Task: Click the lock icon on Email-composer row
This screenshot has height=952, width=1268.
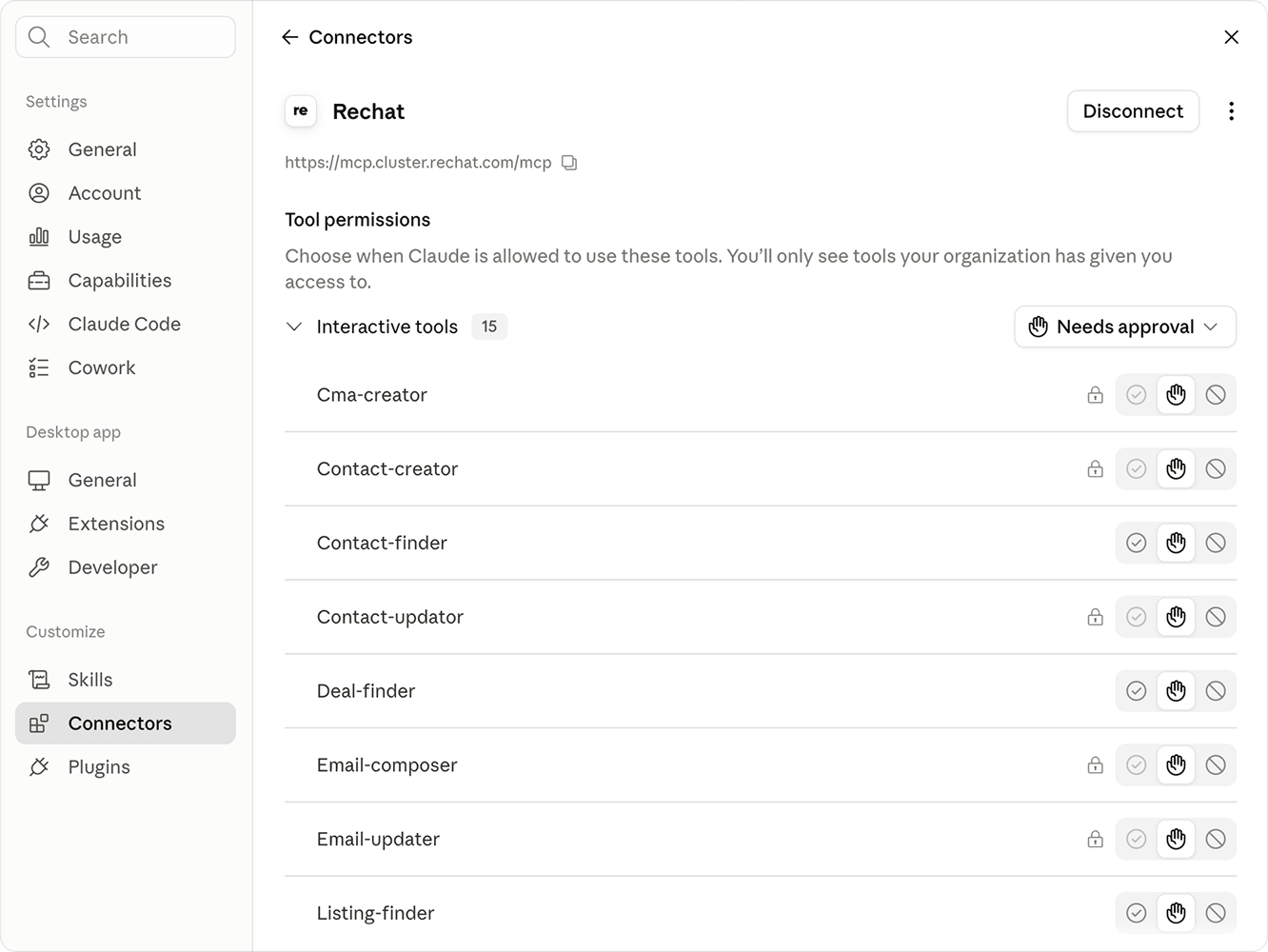Action: point(1096,765)
